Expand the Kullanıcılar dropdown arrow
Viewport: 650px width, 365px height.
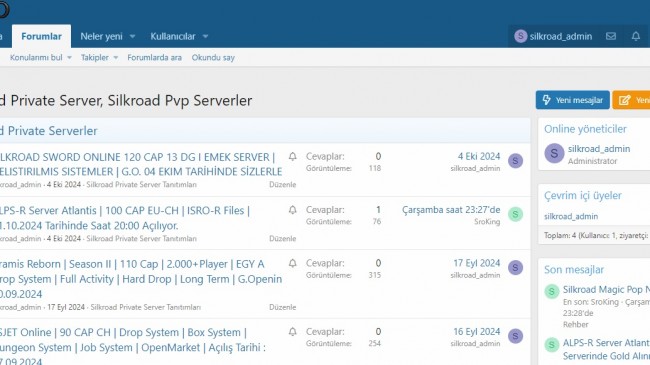206,36
